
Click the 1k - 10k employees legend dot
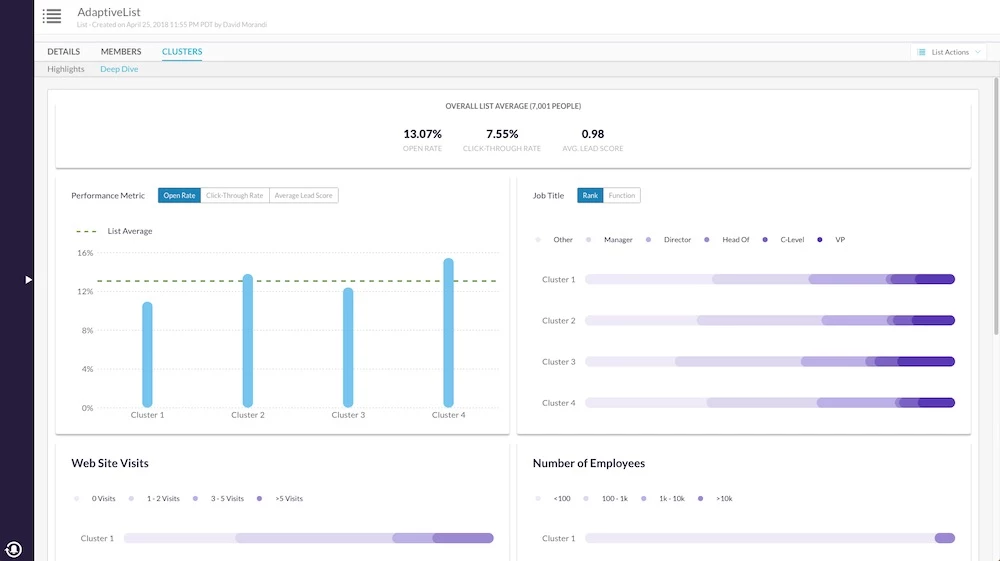tap(643, 499)
